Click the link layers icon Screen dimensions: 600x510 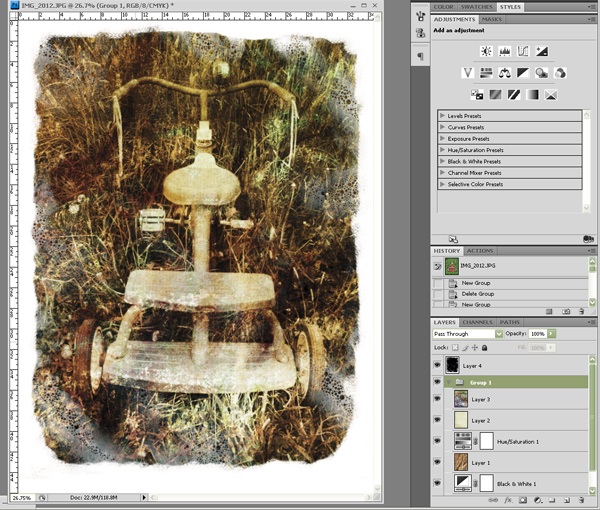click(494, 500)
